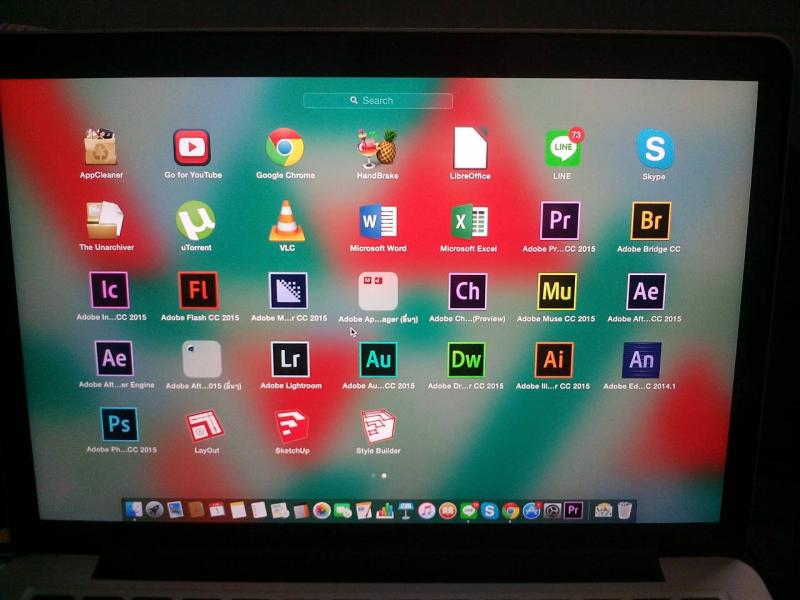800x600 pixels.
Task: Launch Adobe InCopy CC 2015
Action: click(x=109, y=290)
